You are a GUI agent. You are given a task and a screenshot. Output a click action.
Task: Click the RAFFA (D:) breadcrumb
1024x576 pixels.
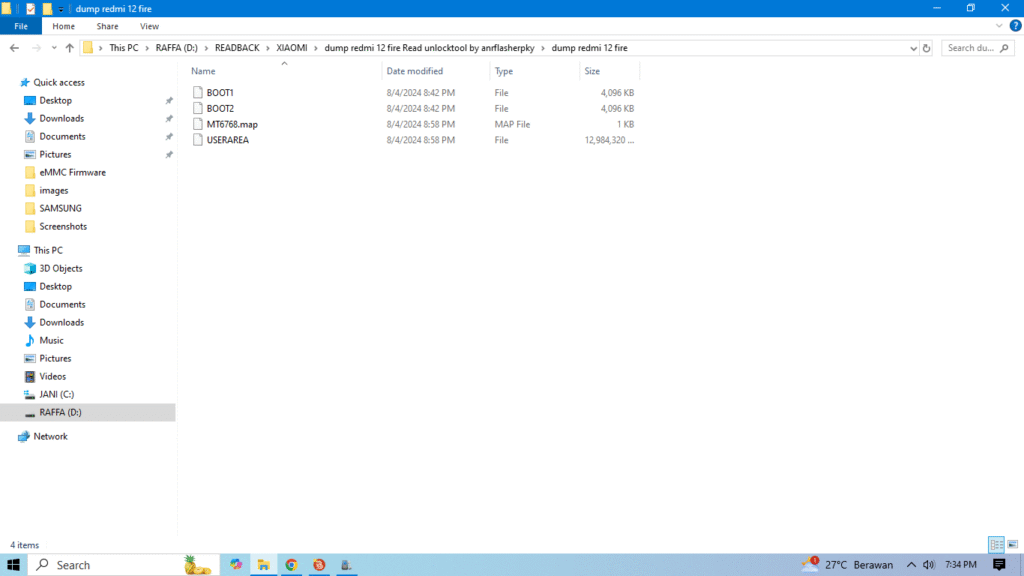click(176, 48)
